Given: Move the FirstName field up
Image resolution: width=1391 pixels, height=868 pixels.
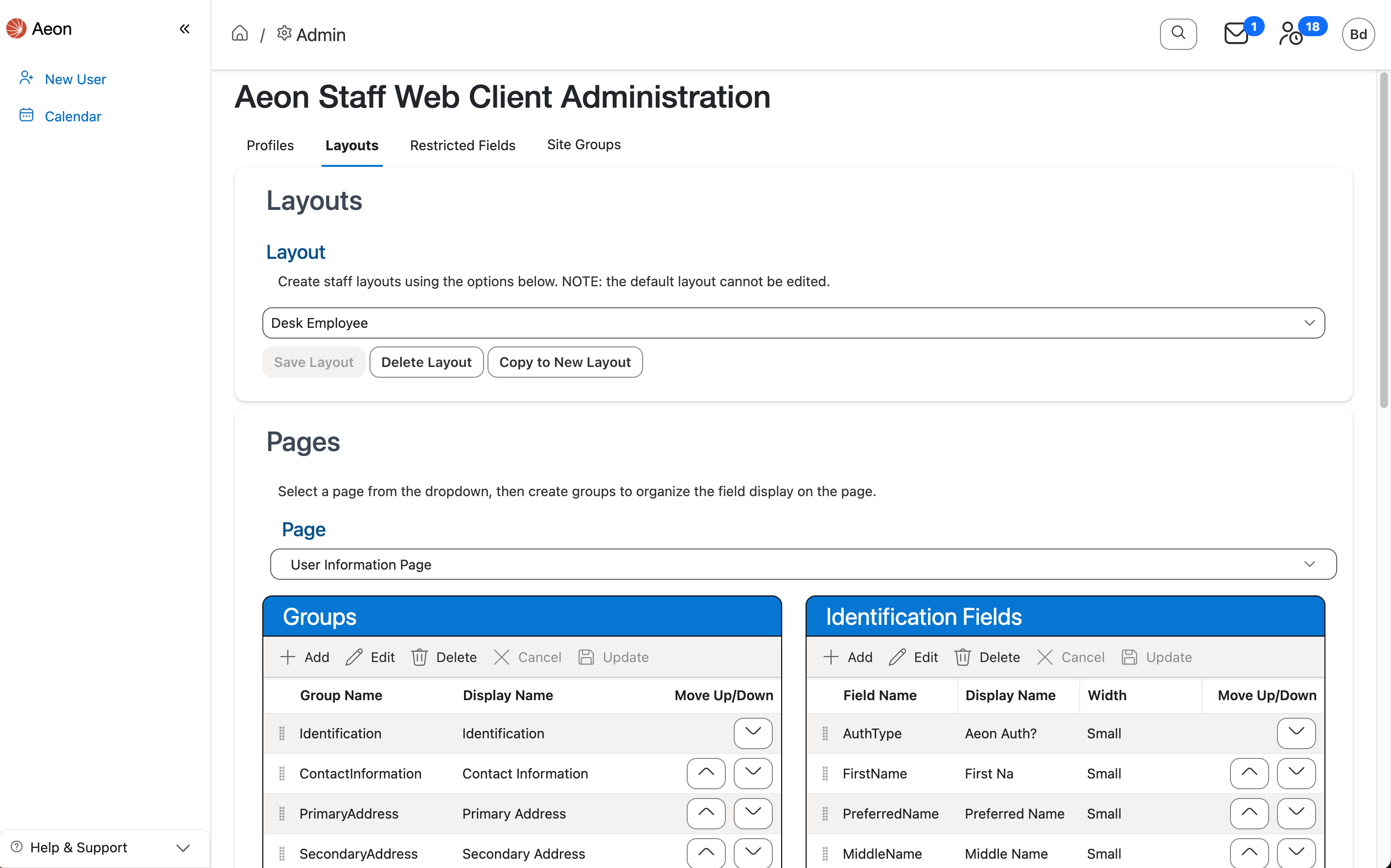Looking at the screenshot, I should pyautogui.click(x=1249, y=773).
